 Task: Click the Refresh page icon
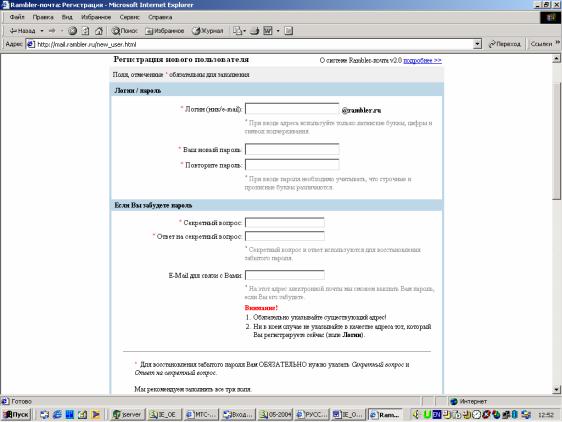[x=85, y=31]
